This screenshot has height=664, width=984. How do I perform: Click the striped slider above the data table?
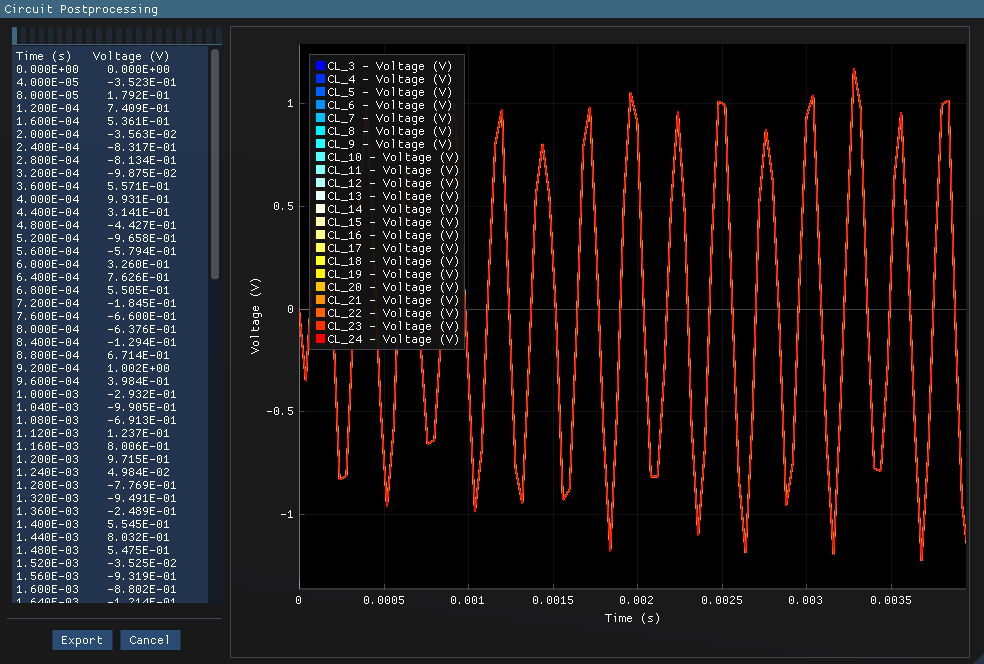click(x=115, y=34)
